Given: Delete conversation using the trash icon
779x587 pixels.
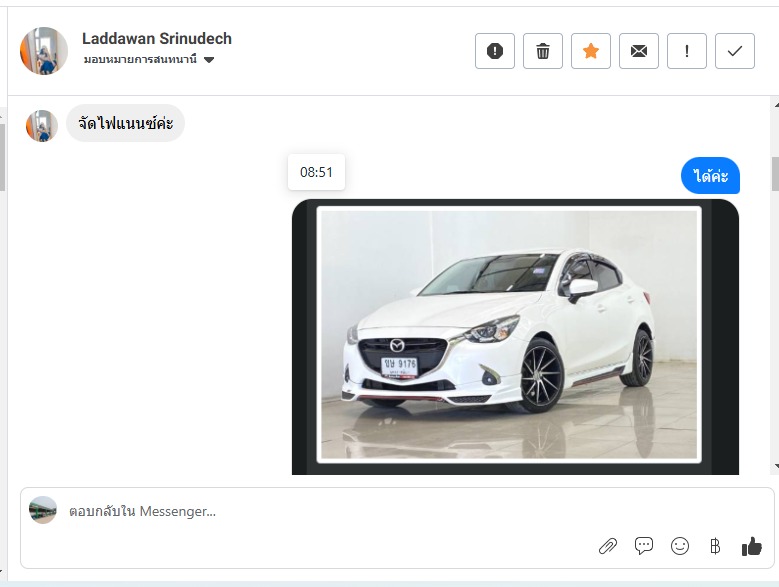Looking at the screenshot, I should pyautogui.click(x=542, y=51).
